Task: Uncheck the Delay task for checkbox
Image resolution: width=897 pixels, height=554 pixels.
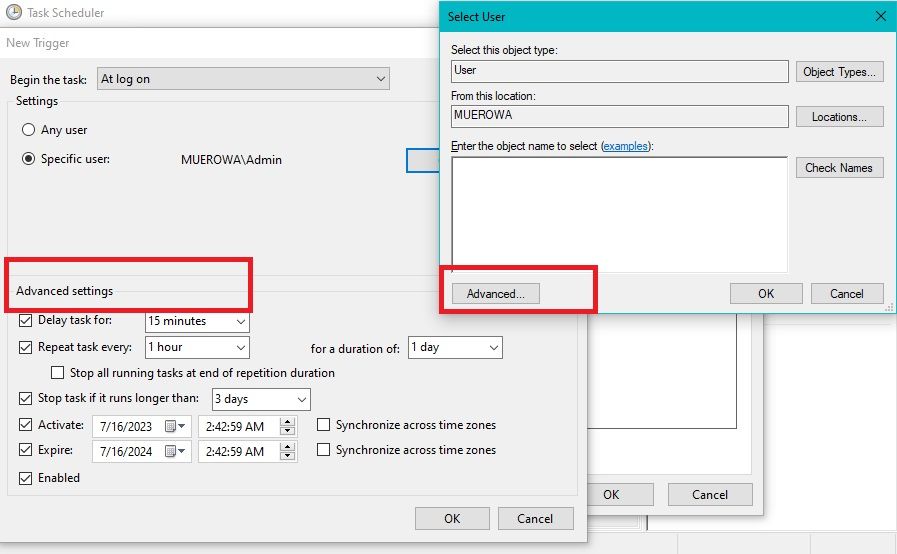Action: point(27,321)
